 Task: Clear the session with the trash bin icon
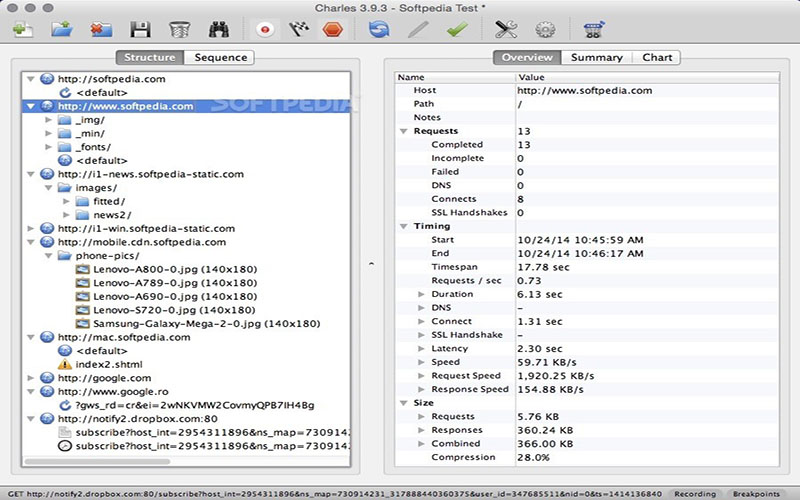179,29
